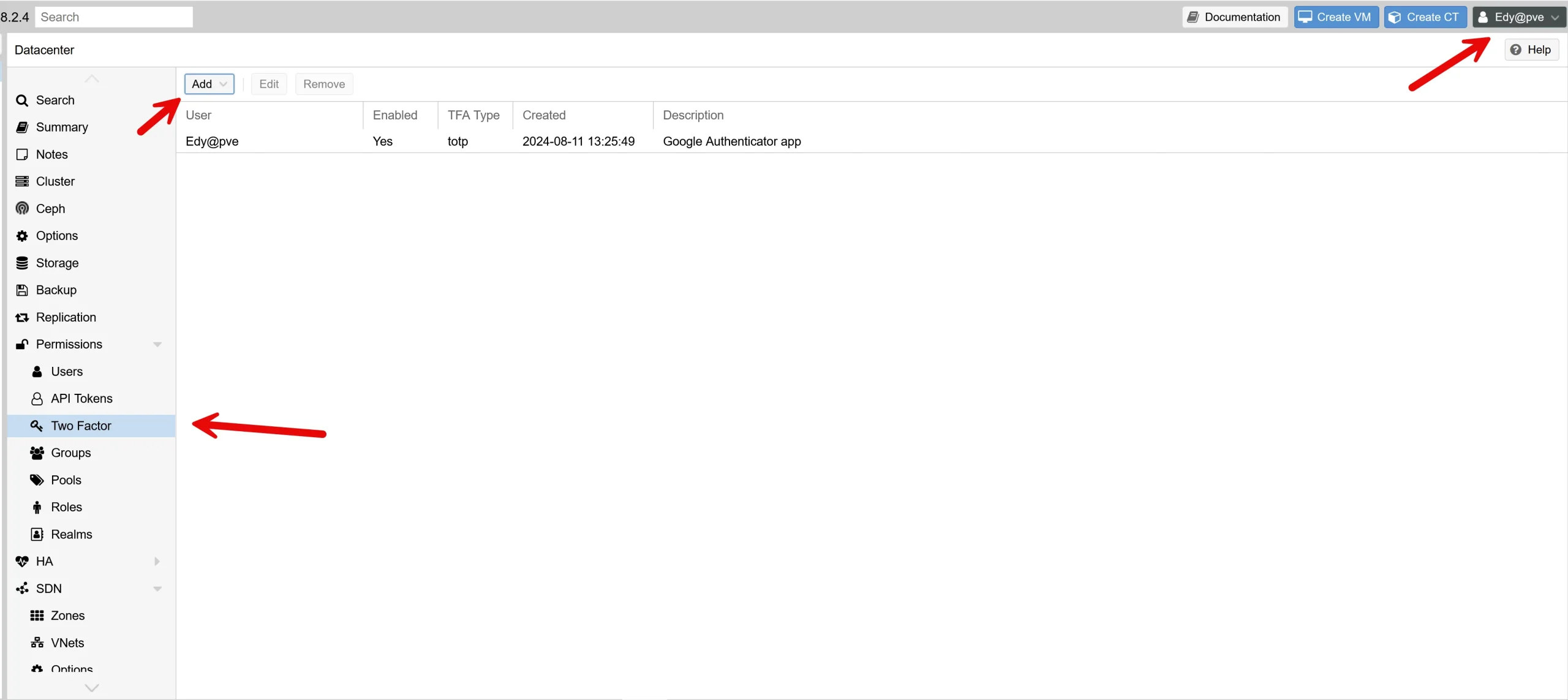Viewport: 1568px width, 700px height.
Task: Select Ceph in the sidebar
Action: pyautogui.click(x=49, y=208)
